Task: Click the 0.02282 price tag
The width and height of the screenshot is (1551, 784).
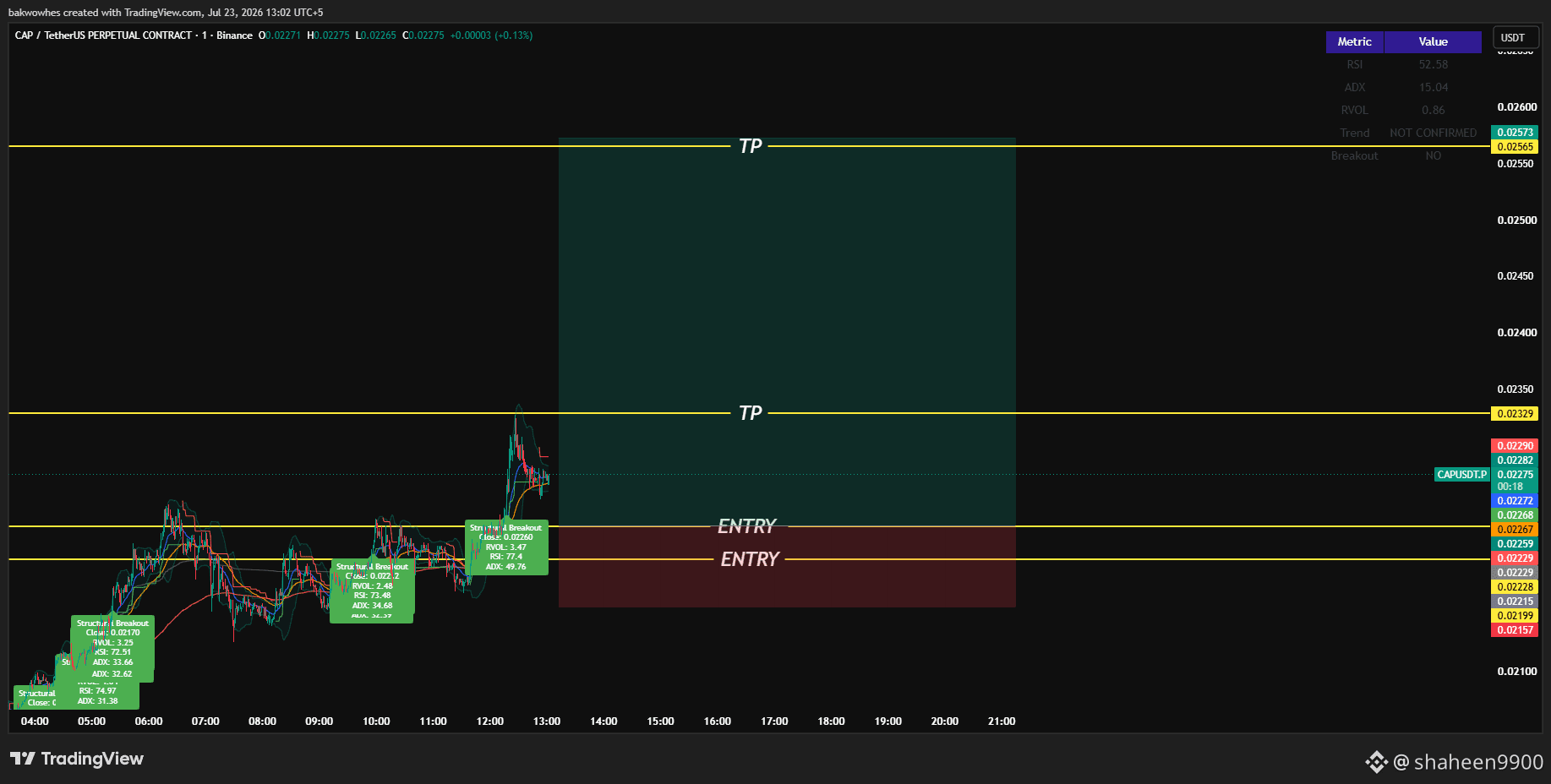Action: [x=1515, y=460]
